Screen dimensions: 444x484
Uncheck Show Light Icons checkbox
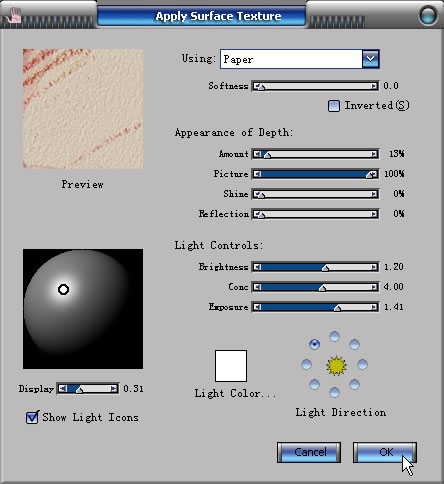point(32,417)
